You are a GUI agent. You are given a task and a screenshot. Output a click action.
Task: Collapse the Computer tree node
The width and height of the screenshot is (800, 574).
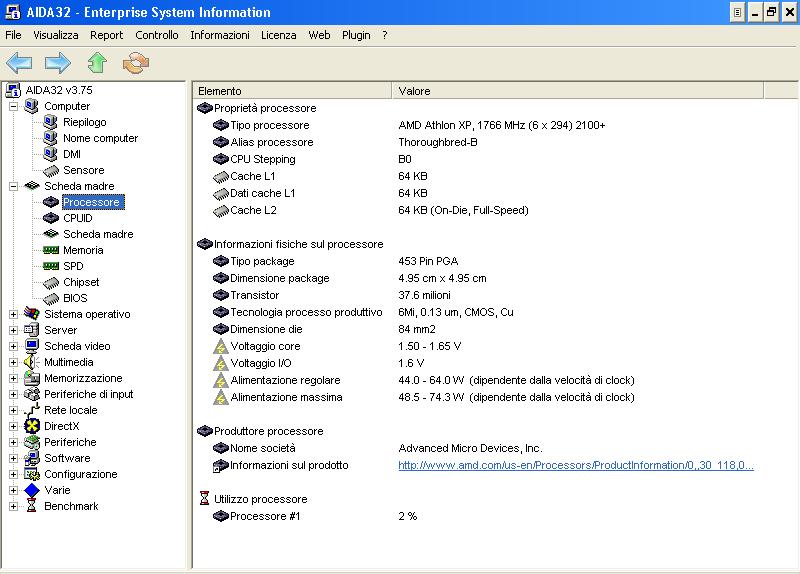pos(13,106)
